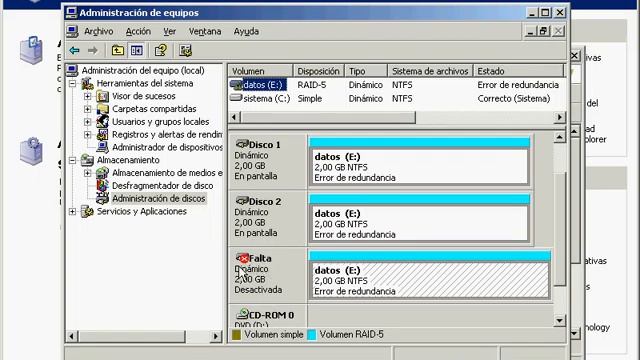Expand the Servicios y Aplicaciones node
The image size is (640, 360).
pos(72,211)
